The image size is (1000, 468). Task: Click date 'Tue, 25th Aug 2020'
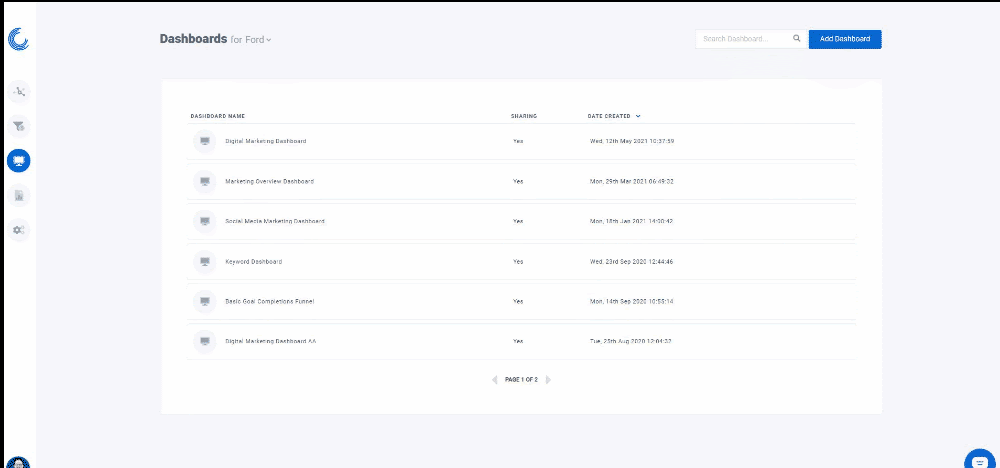click(x=630, y=341)
